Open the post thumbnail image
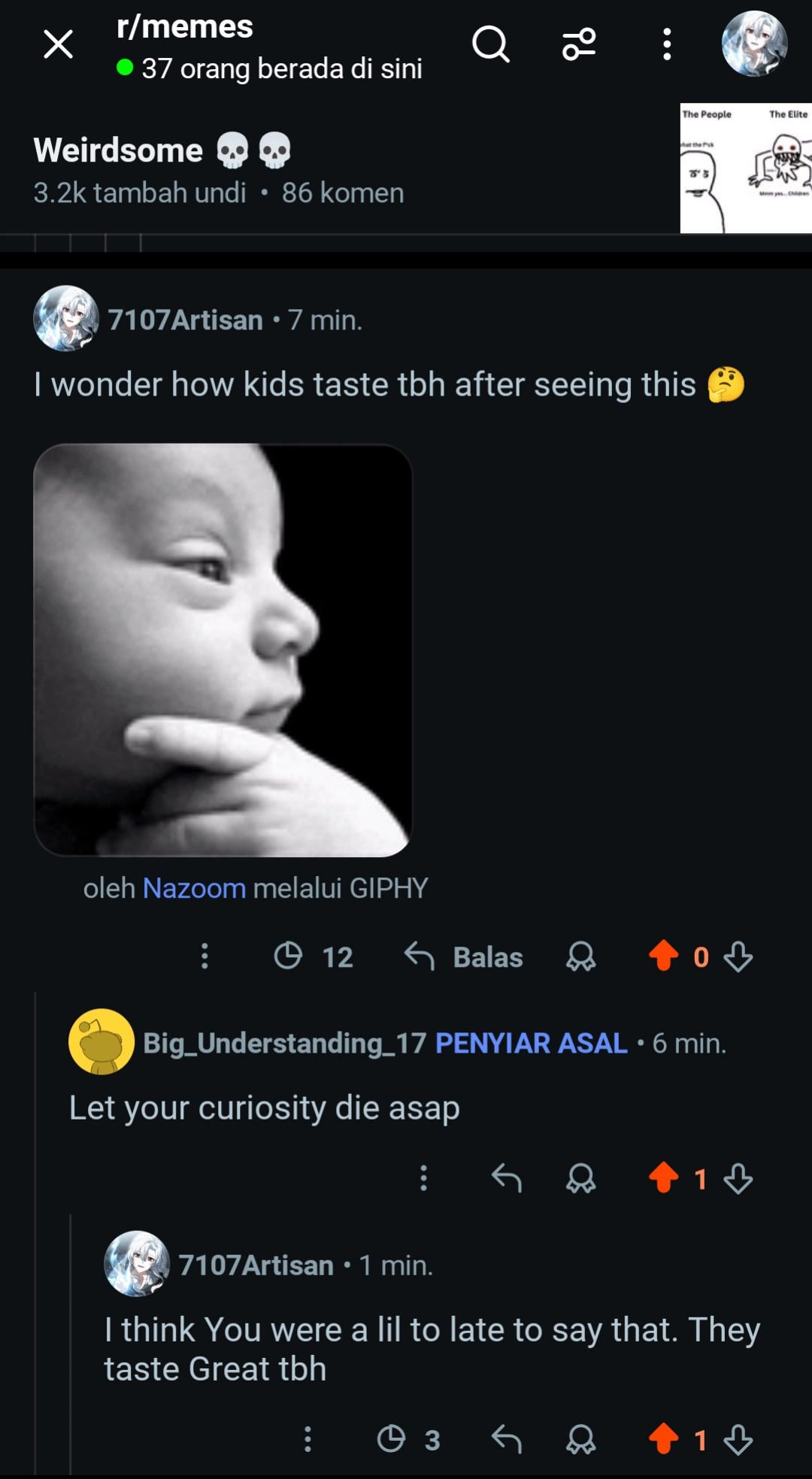The height and width of the screenshot is (1479, 812). point(745,168)
